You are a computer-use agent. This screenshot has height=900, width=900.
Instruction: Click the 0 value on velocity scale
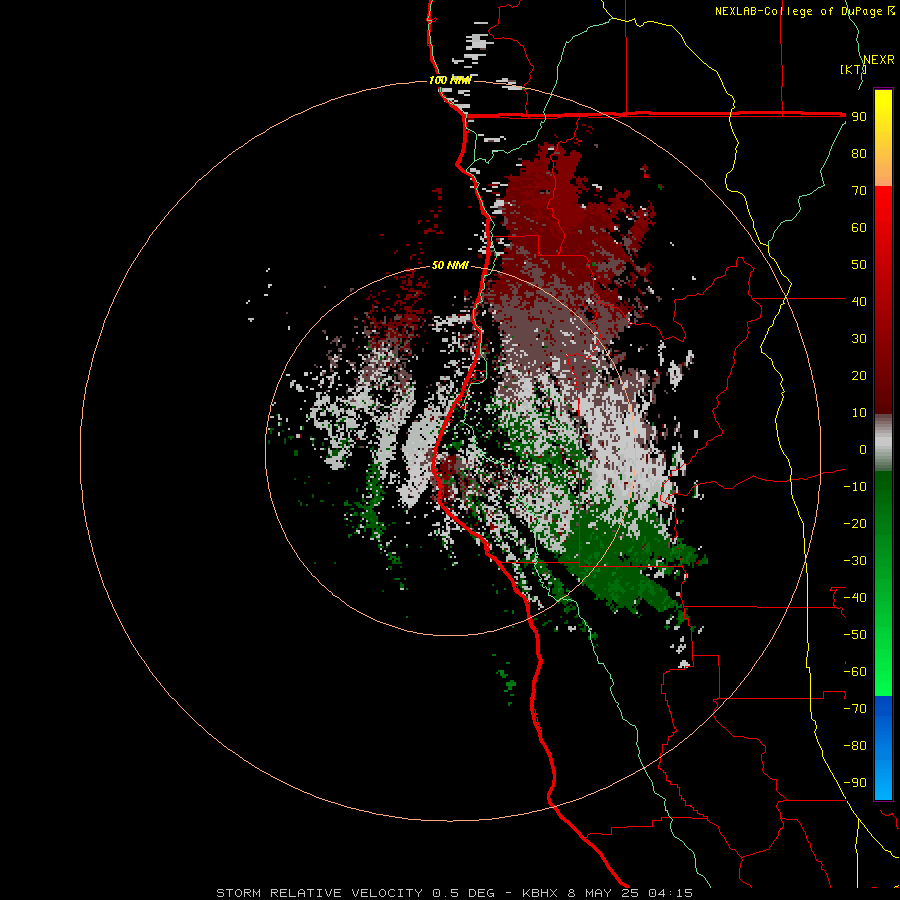tap(863, 450)
